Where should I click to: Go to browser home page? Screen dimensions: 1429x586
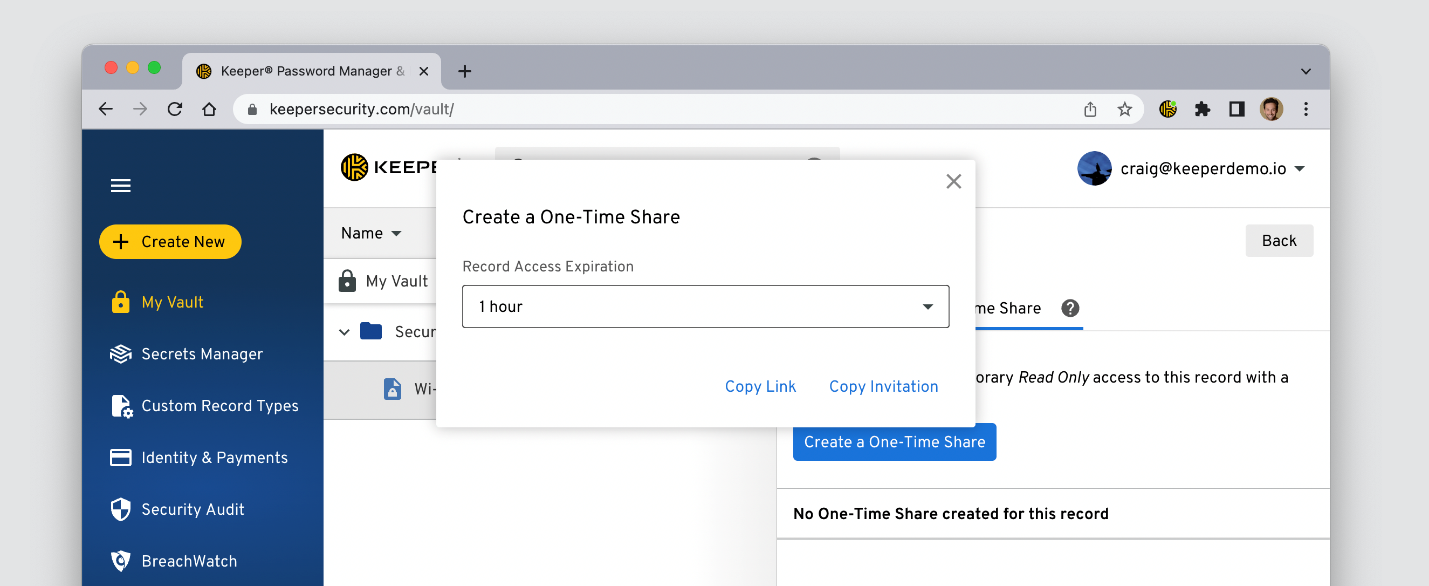click(x=208, y=110)
